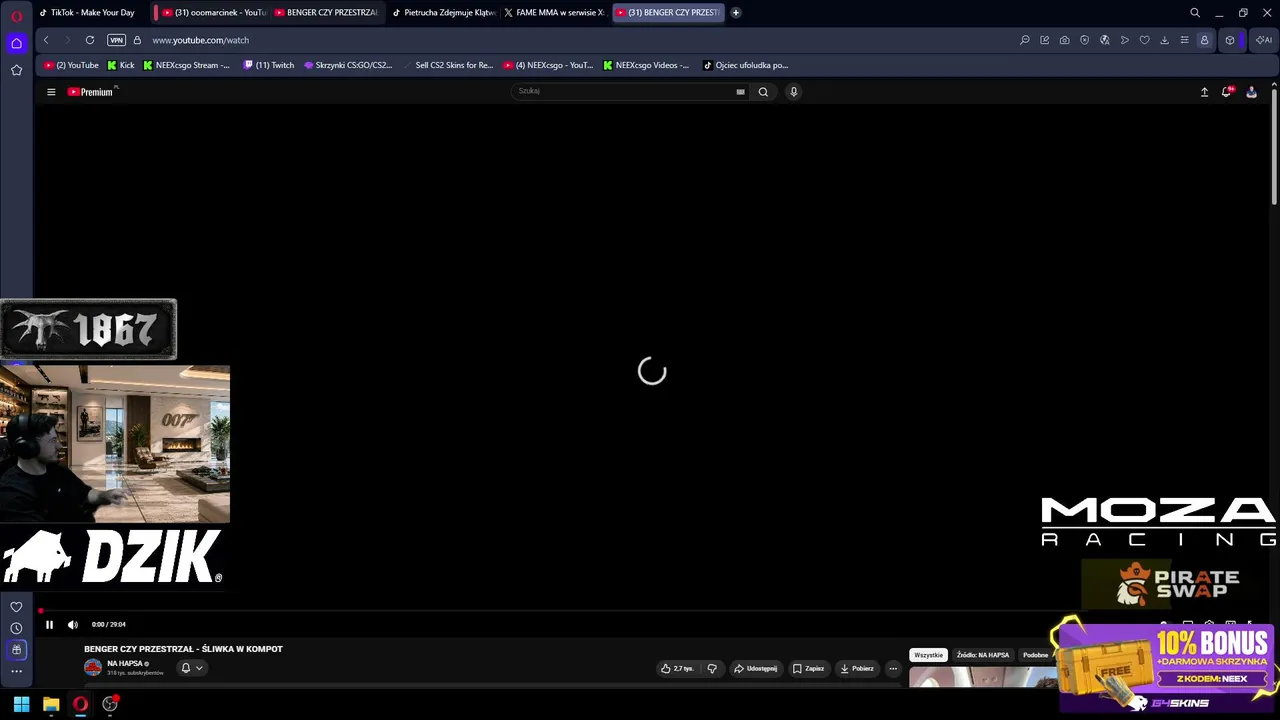The image size is (1280, 720).
Task: Open the browser downloads icon
Action: pyautogui.click(x=1165, y=40)
